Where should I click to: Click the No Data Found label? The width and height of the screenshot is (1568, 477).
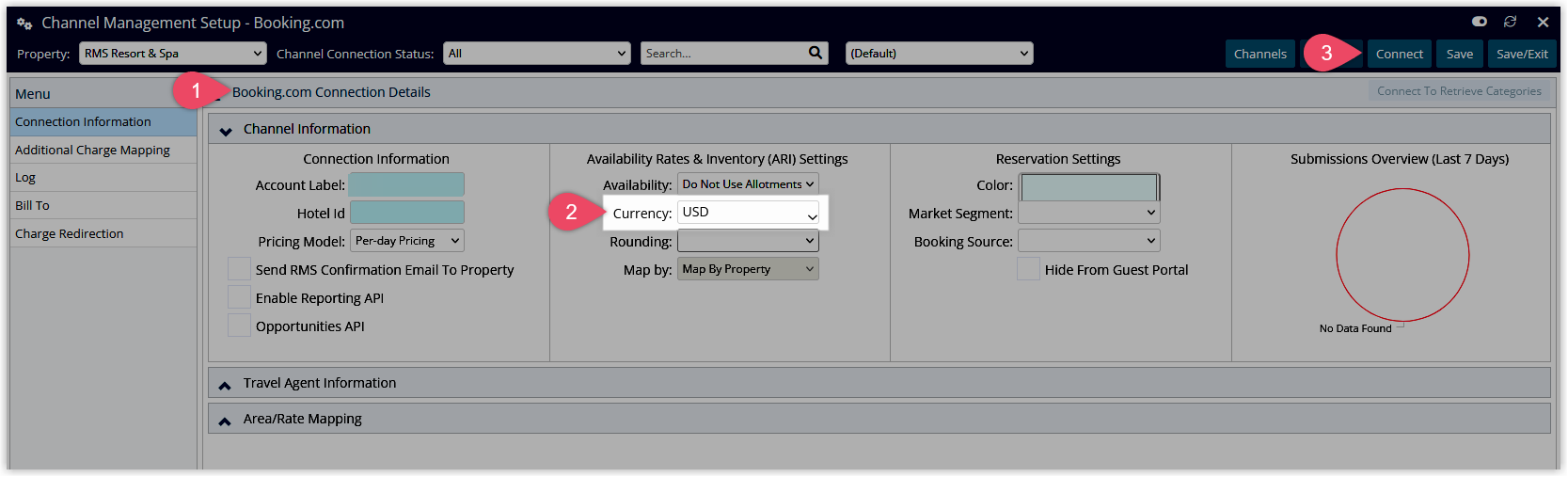tap(1355, 328)
